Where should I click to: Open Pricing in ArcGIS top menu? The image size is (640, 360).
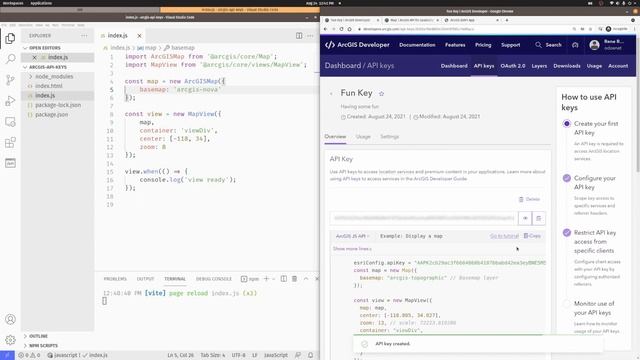pyautogui.click(x=483, y=45)
